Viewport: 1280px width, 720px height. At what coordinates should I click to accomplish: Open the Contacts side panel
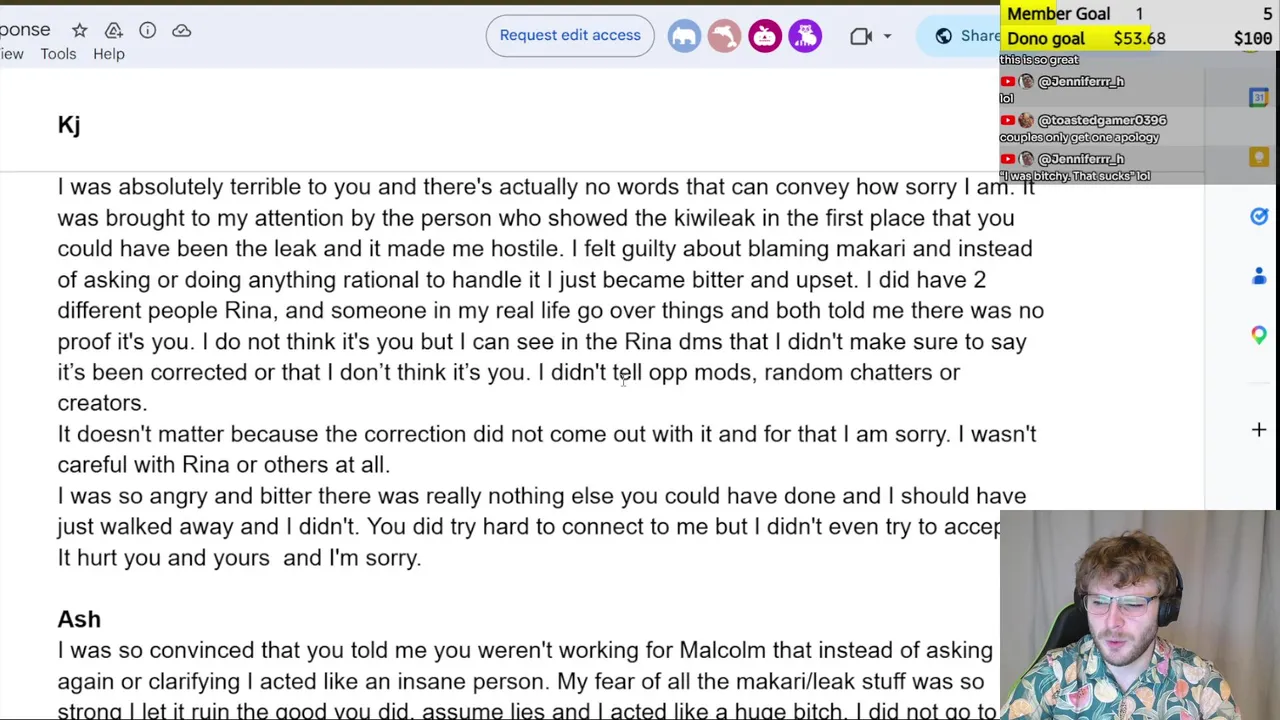pyautogui.click(x=1259, y=276)
